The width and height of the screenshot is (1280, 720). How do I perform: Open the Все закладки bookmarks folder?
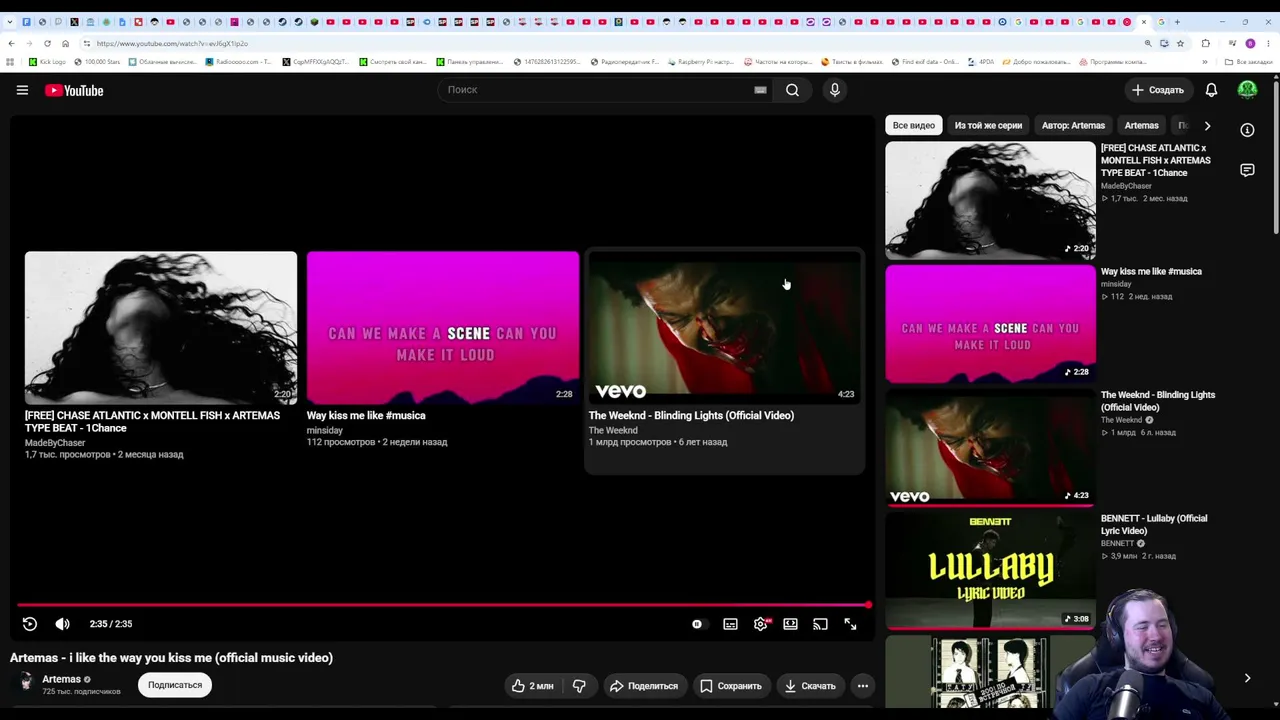1249,62
